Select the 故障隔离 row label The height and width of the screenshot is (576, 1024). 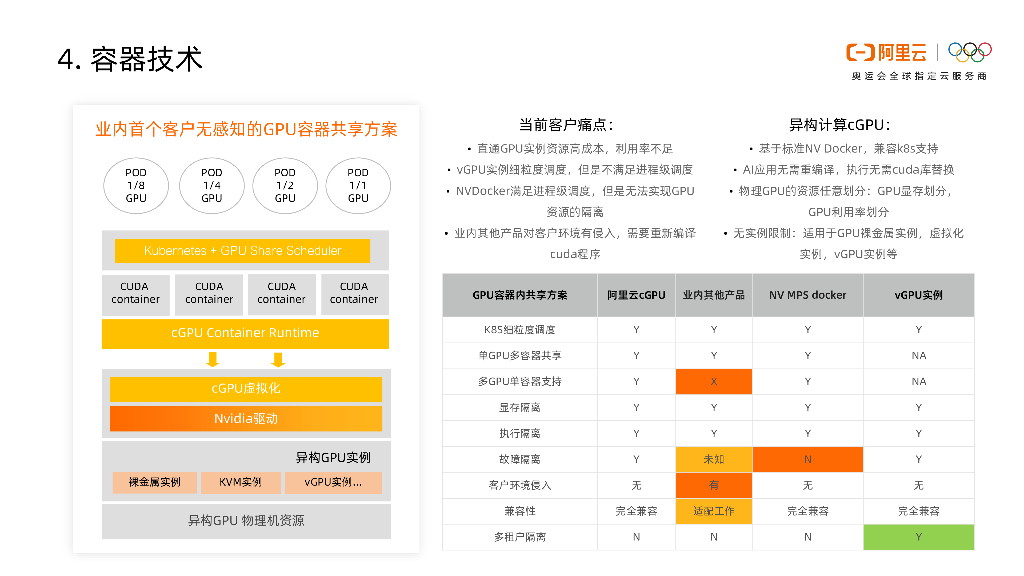pos(520,460)
